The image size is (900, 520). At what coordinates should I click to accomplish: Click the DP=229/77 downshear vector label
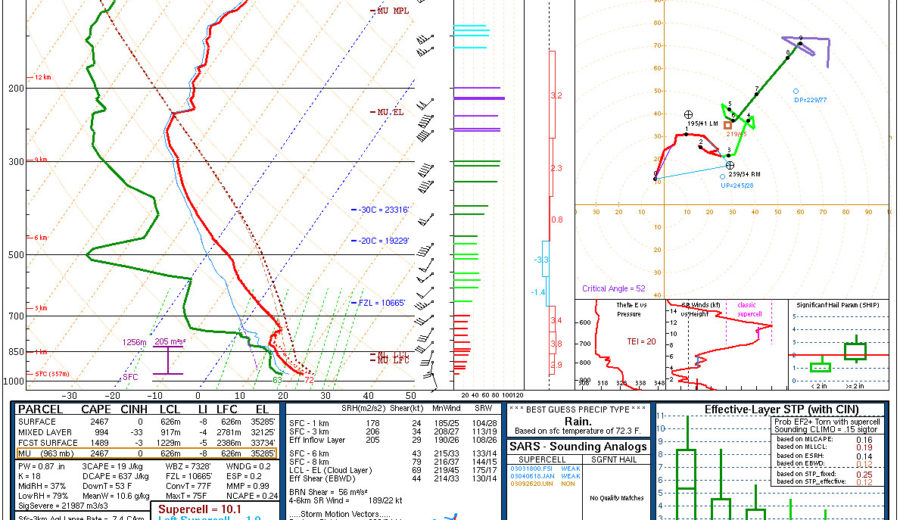(810, 100)
